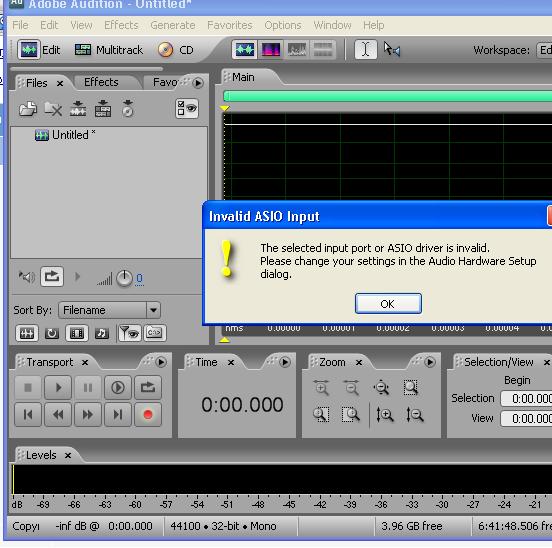This screenshot has height=548, width=552.
Task: Select the Time Selection tool
Action: (365, 49)
